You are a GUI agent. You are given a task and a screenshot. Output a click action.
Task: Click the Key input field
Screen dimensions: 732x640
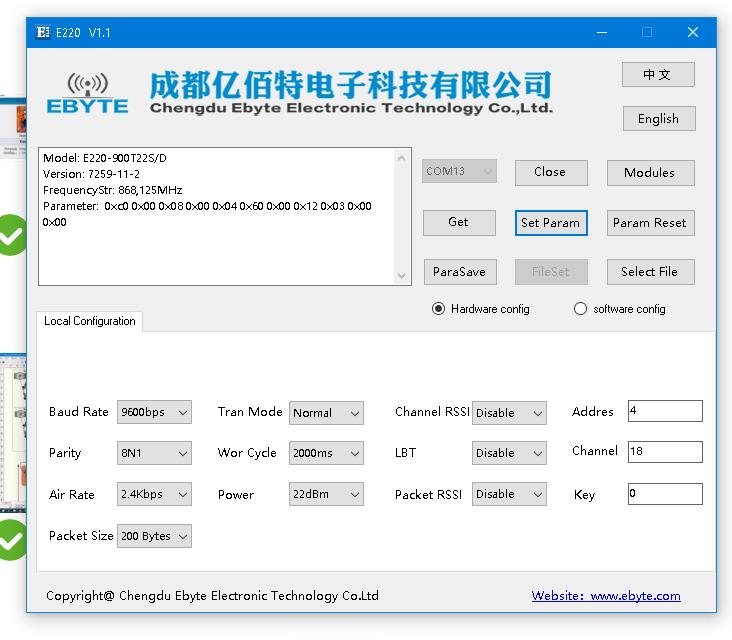click(665, 493)
